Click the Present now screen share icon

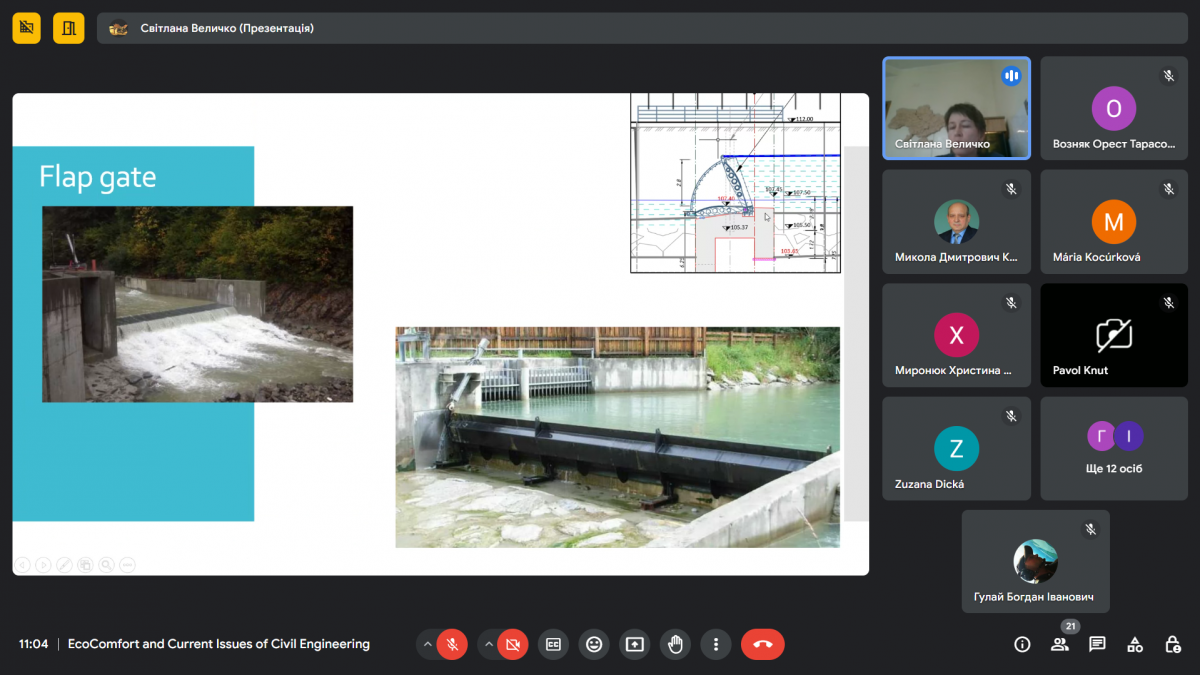coord(635,645)
